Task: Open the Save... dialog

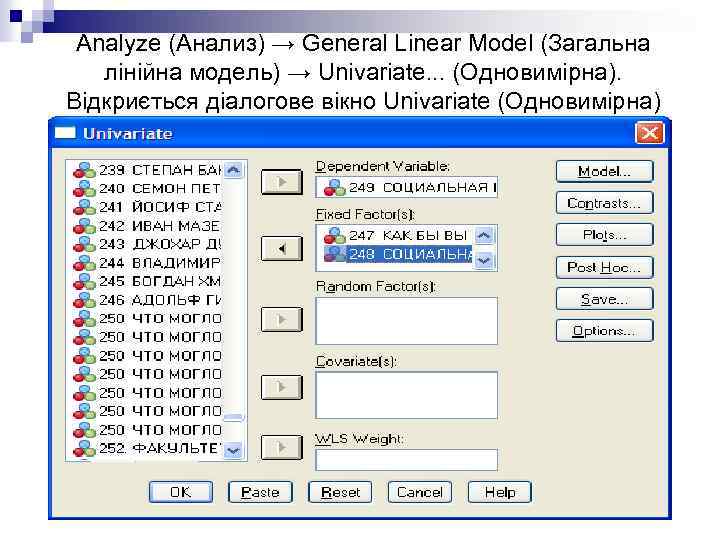Action: (604, 299)
